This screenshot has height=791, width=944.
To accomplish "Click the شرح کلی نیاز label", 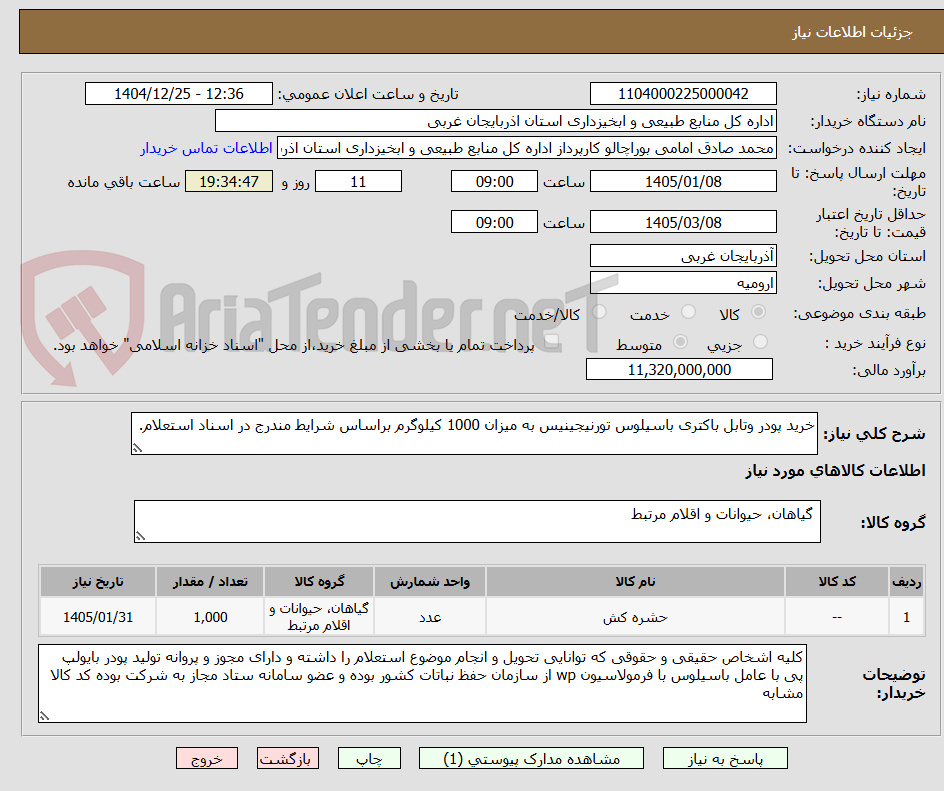I will point(874,433).
